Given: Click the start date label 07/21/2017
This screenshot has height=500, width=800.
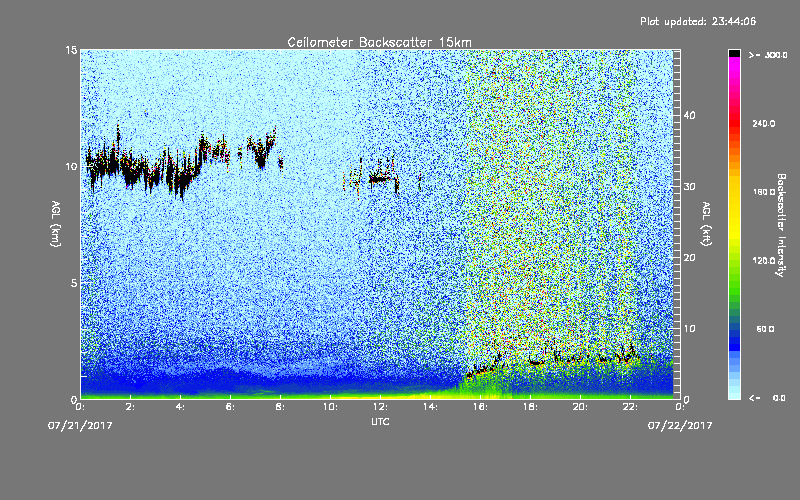Looking at the screenshot, I should (x=80, y=426).
